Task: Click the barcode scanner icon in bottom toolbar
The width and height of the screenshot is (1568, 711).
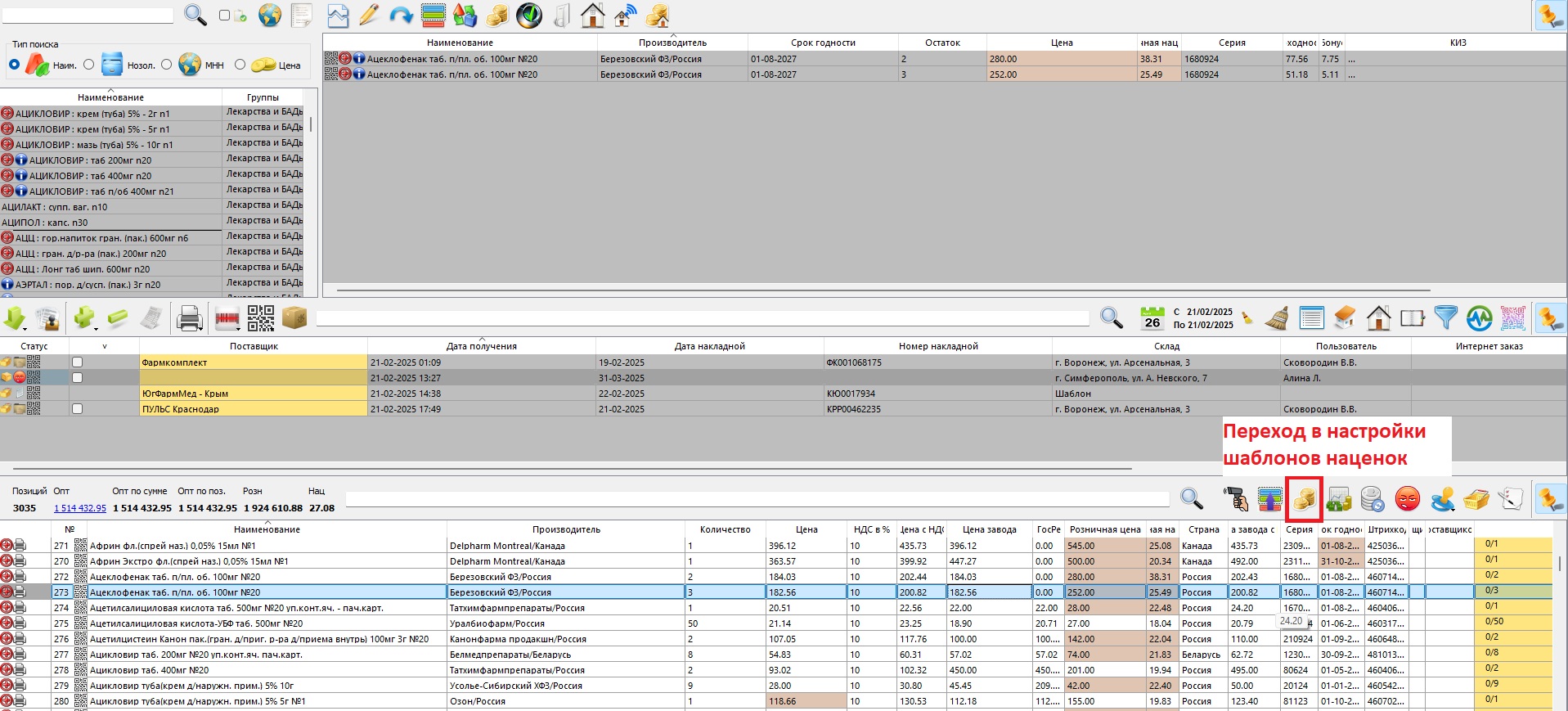Action: tap(1235, 499)
